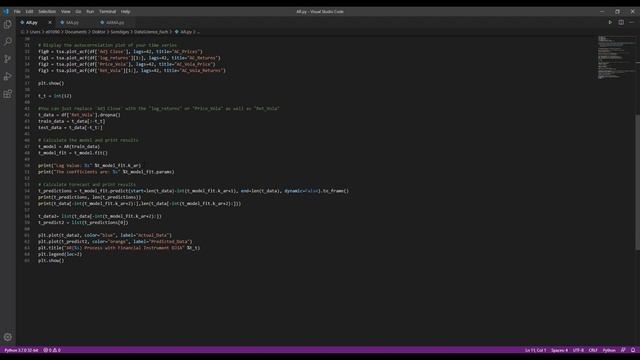Open the notifications bell in the status bar
Viewport: 640px width, 360px height.
pyautogui.click(x=633, y=350)
